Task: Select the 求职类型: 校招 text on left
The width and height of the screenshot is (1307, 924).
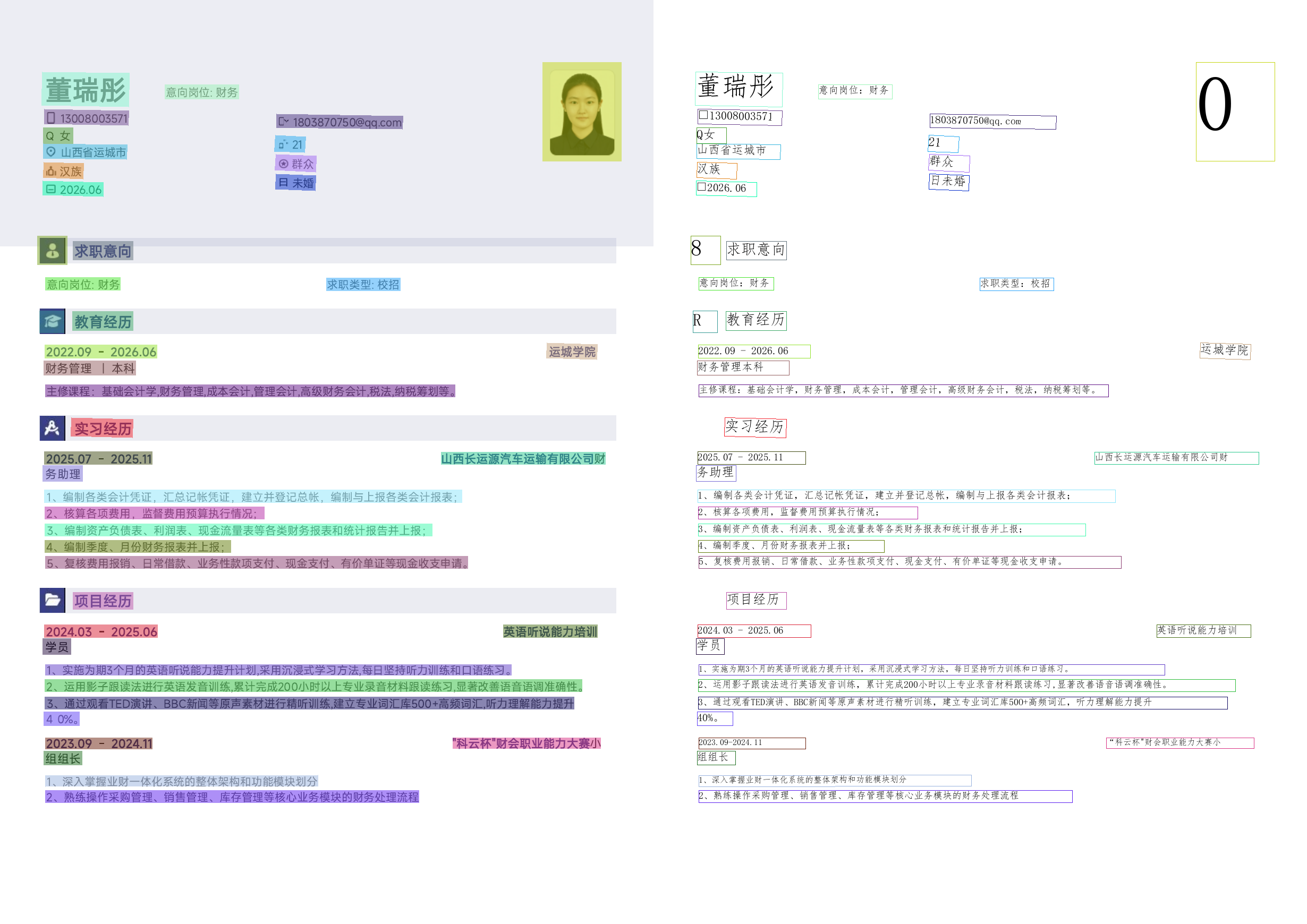Action: pyautogui.click(x=363, y=285)
